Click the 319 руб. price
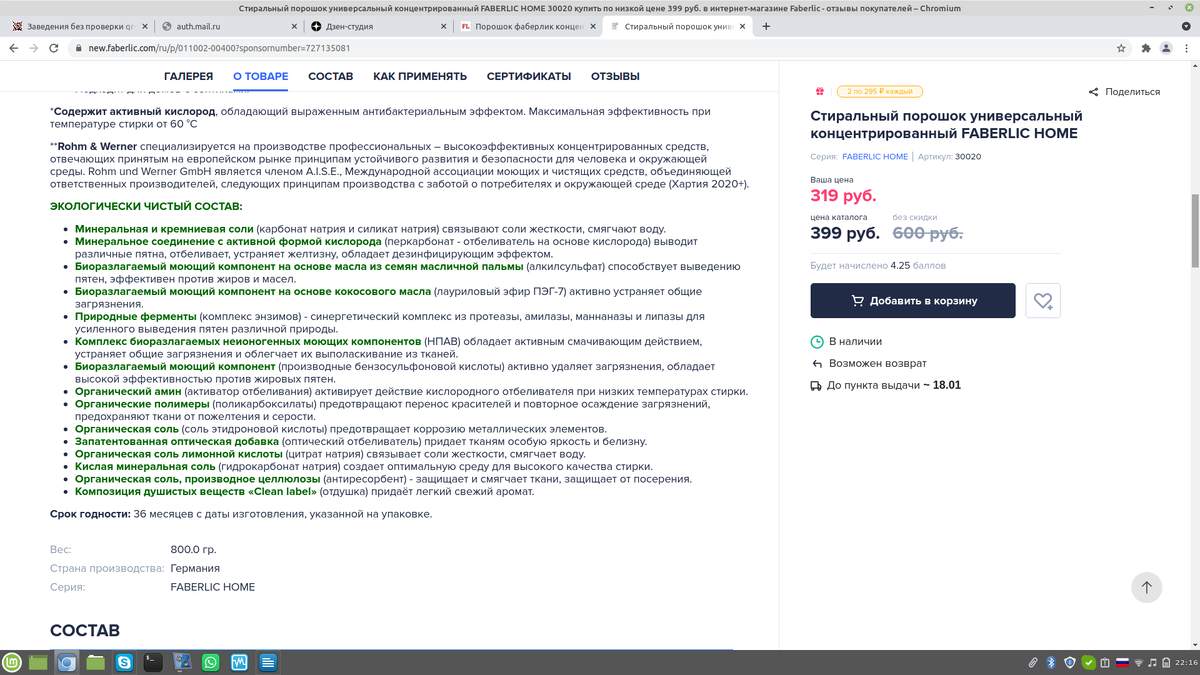Viewport: 1200px width, 675px height. [x=843, y=195]
